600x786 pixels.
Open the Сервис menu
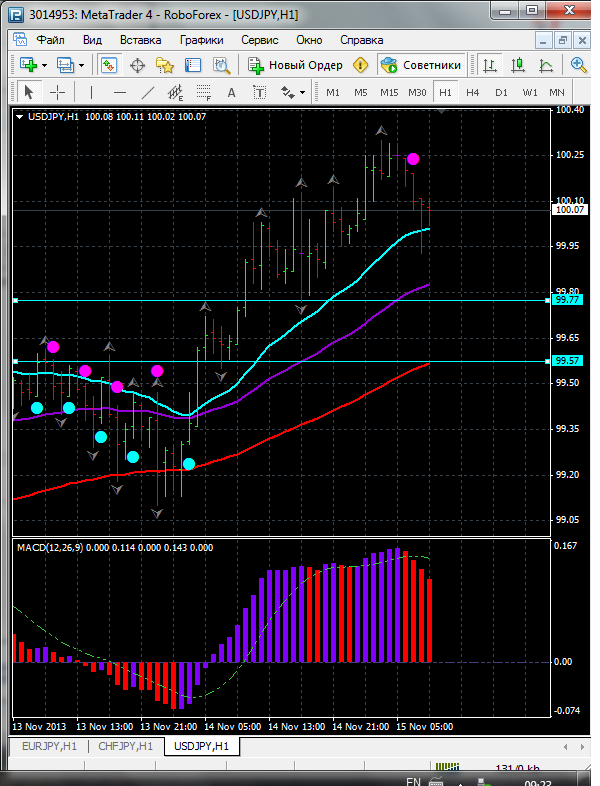click(260, 40)
